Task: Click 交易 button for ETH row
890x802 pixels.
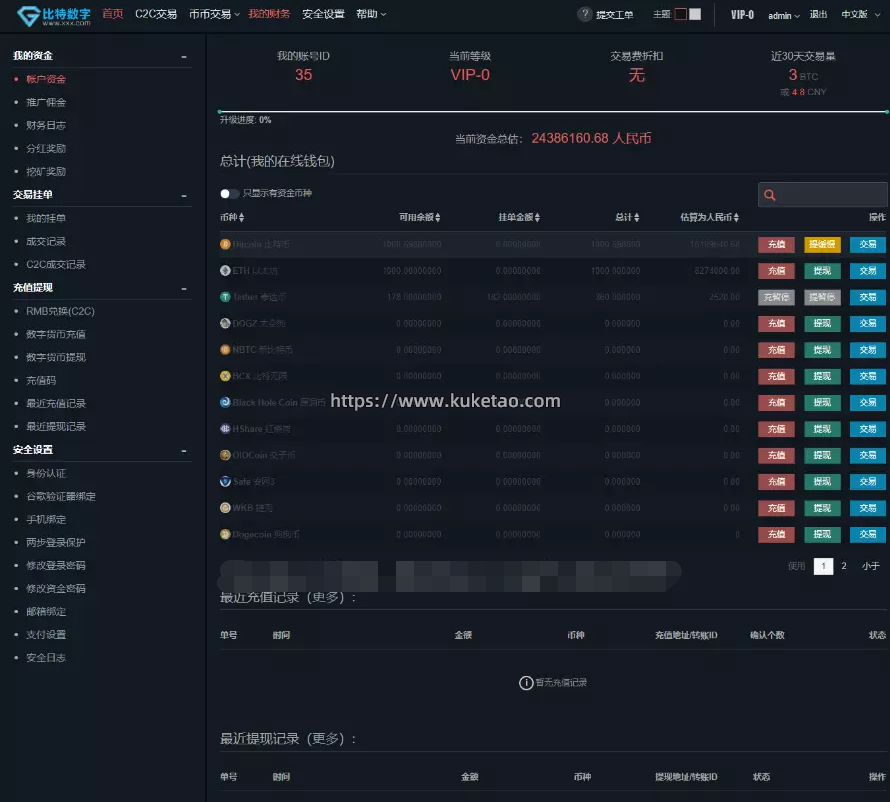Action: (867, 271)
